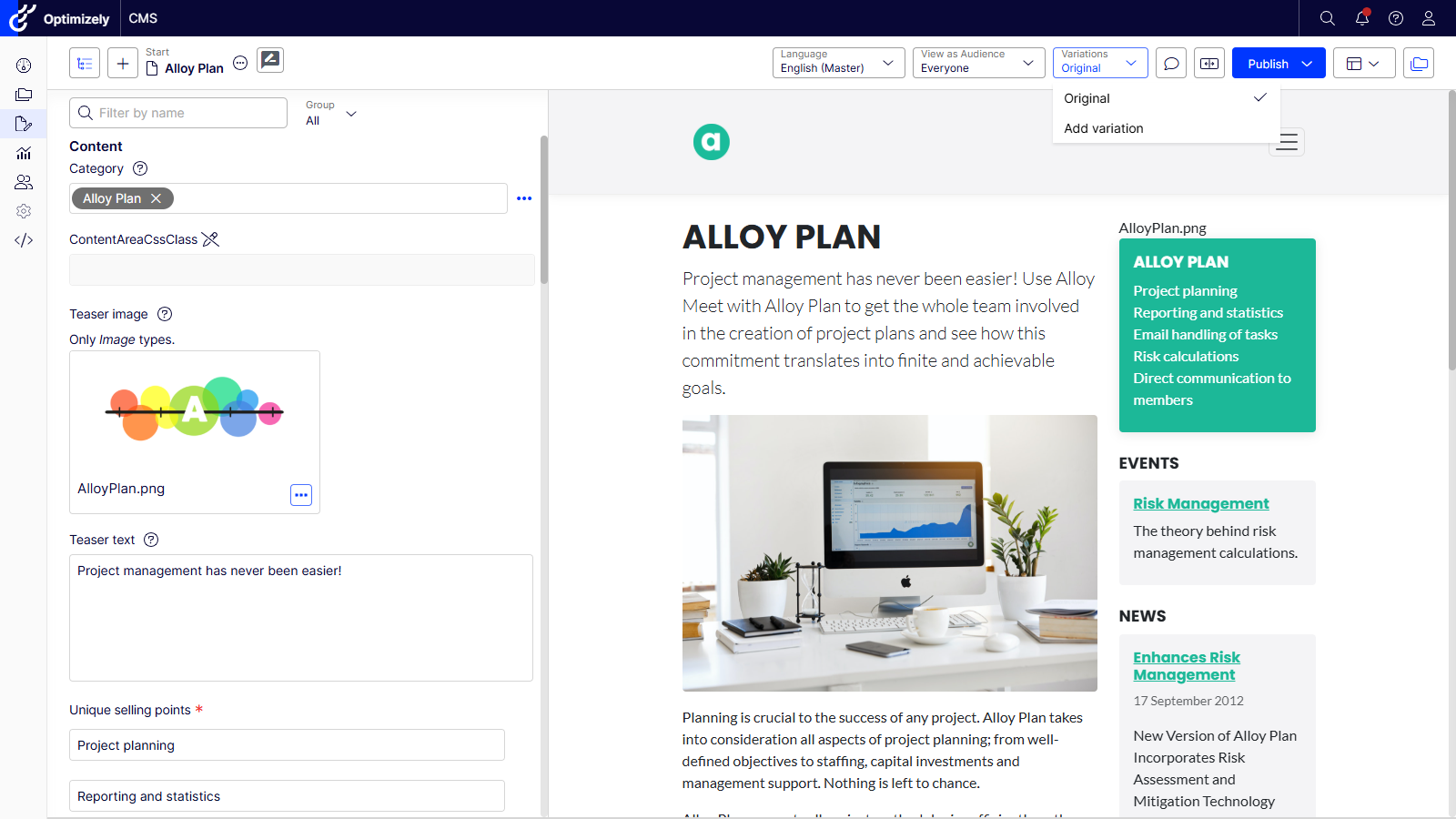Edit the Project planning selling point

point(287,745)
